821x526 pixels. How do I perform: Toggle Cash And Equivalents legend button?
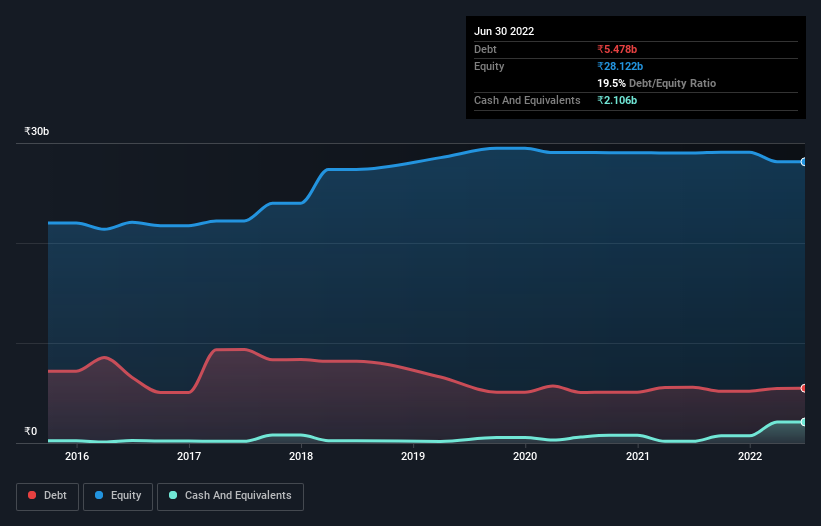pos(230,496)
